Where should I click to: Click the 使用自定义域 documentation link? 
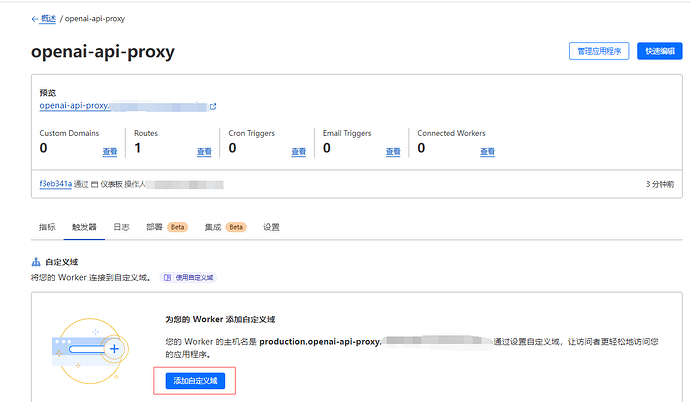(x=188, y=278)
